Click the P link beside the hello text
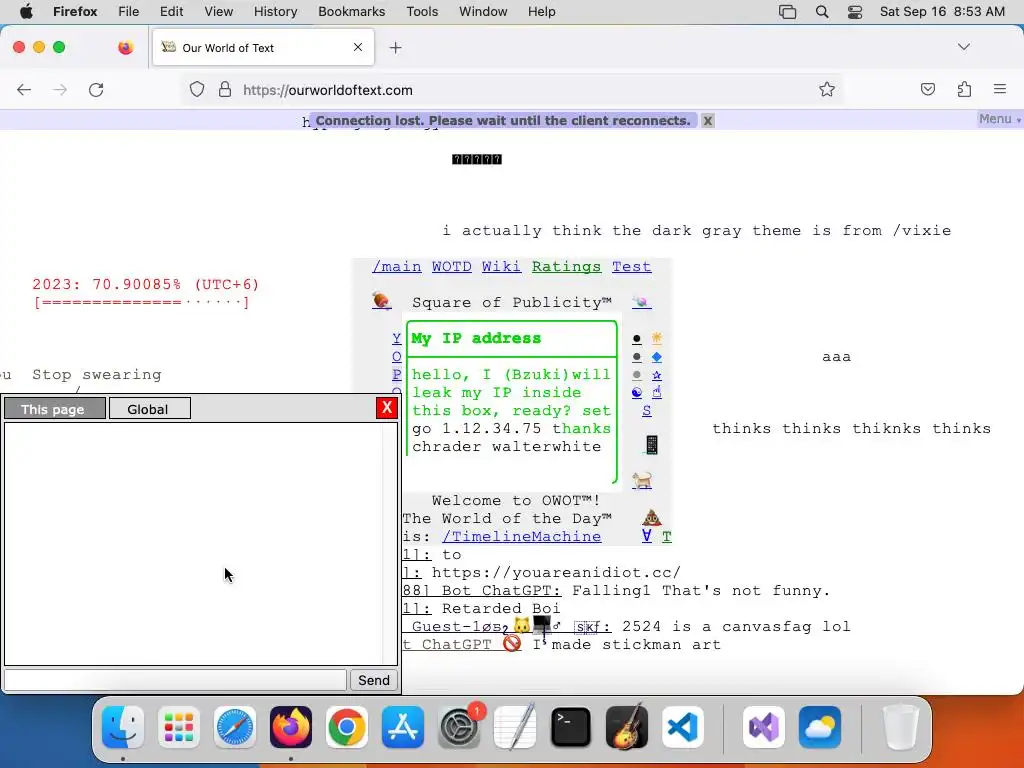 coord(396,374)
